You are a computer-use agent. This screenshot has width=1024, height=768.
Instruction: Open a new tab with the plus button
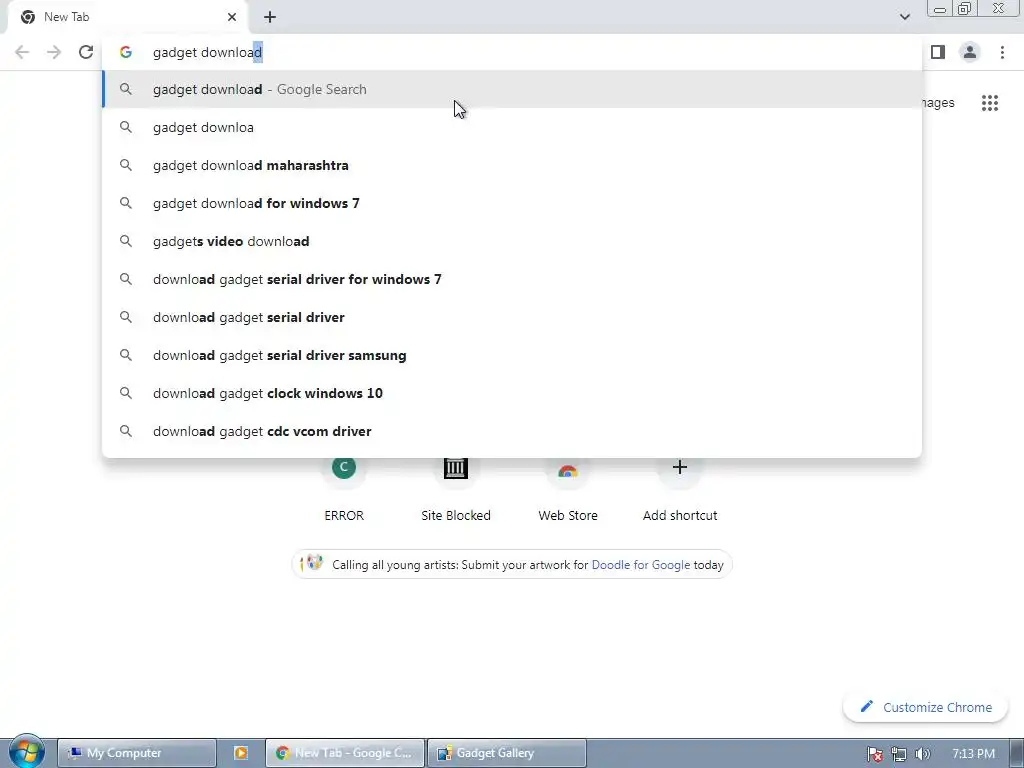coord(270,17)
